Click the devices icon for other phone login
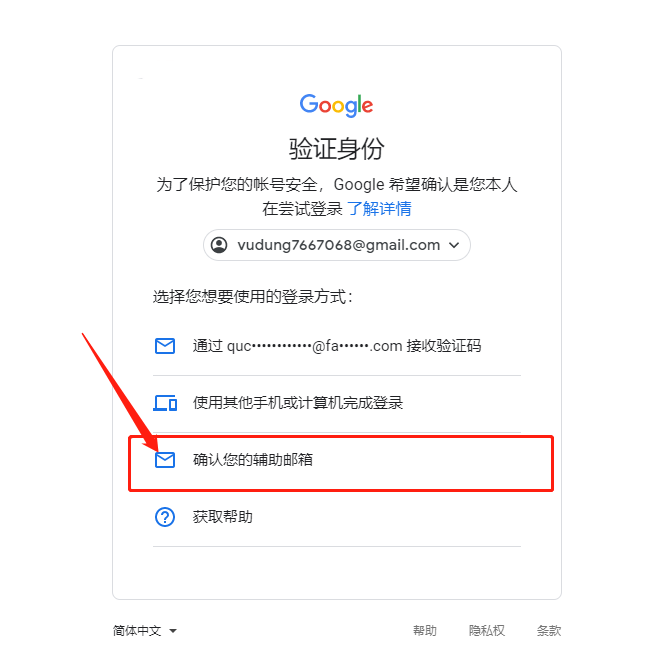The image size is (653, 663). pos(165,403)
